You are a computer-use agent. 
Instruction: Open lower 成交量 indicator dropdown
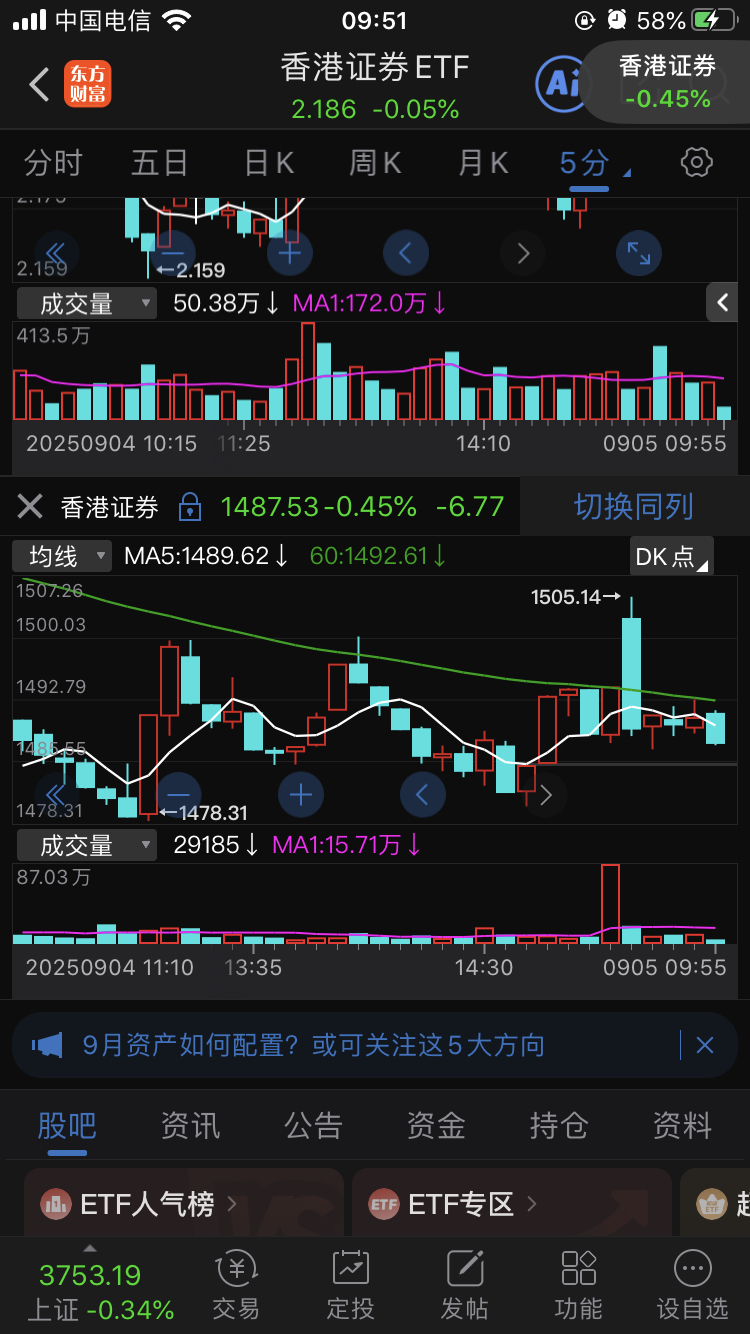(x=87, y=846)
